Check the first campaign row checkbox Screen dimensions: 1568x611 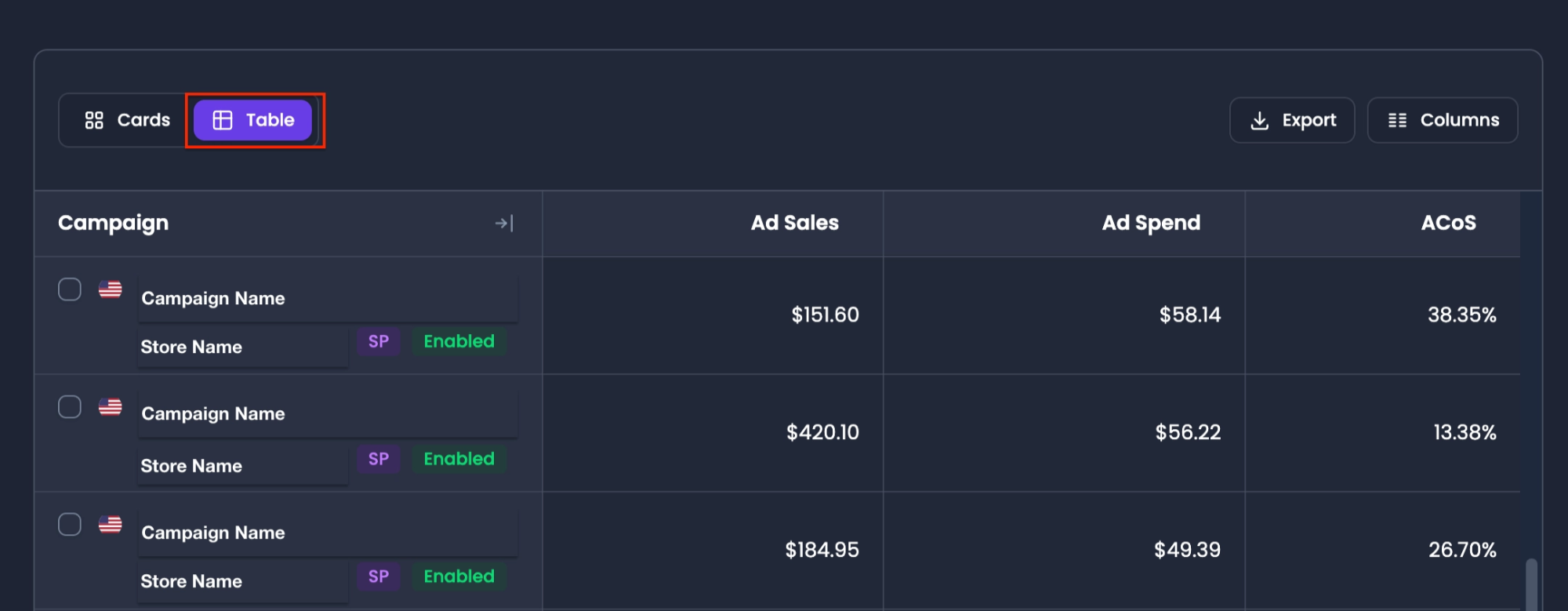pos(70,289)
